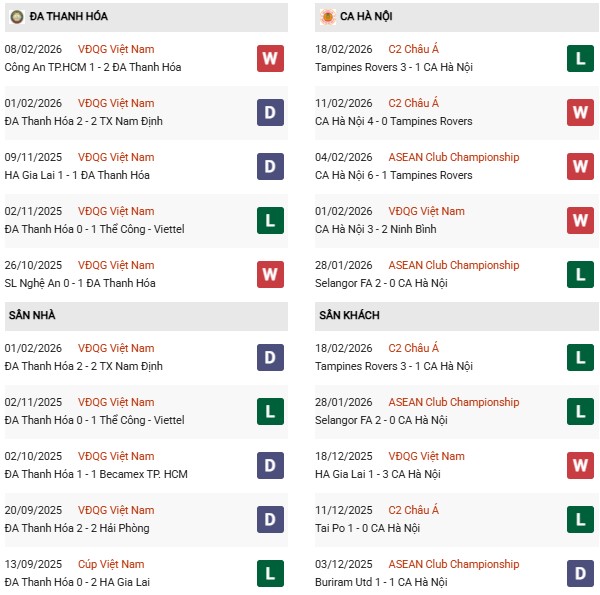The height and width of the screenshot is (595, 600).
Task: Click W badge for Công An TP.HCM match
Action: pyautogui.click(x=269, y=58)
